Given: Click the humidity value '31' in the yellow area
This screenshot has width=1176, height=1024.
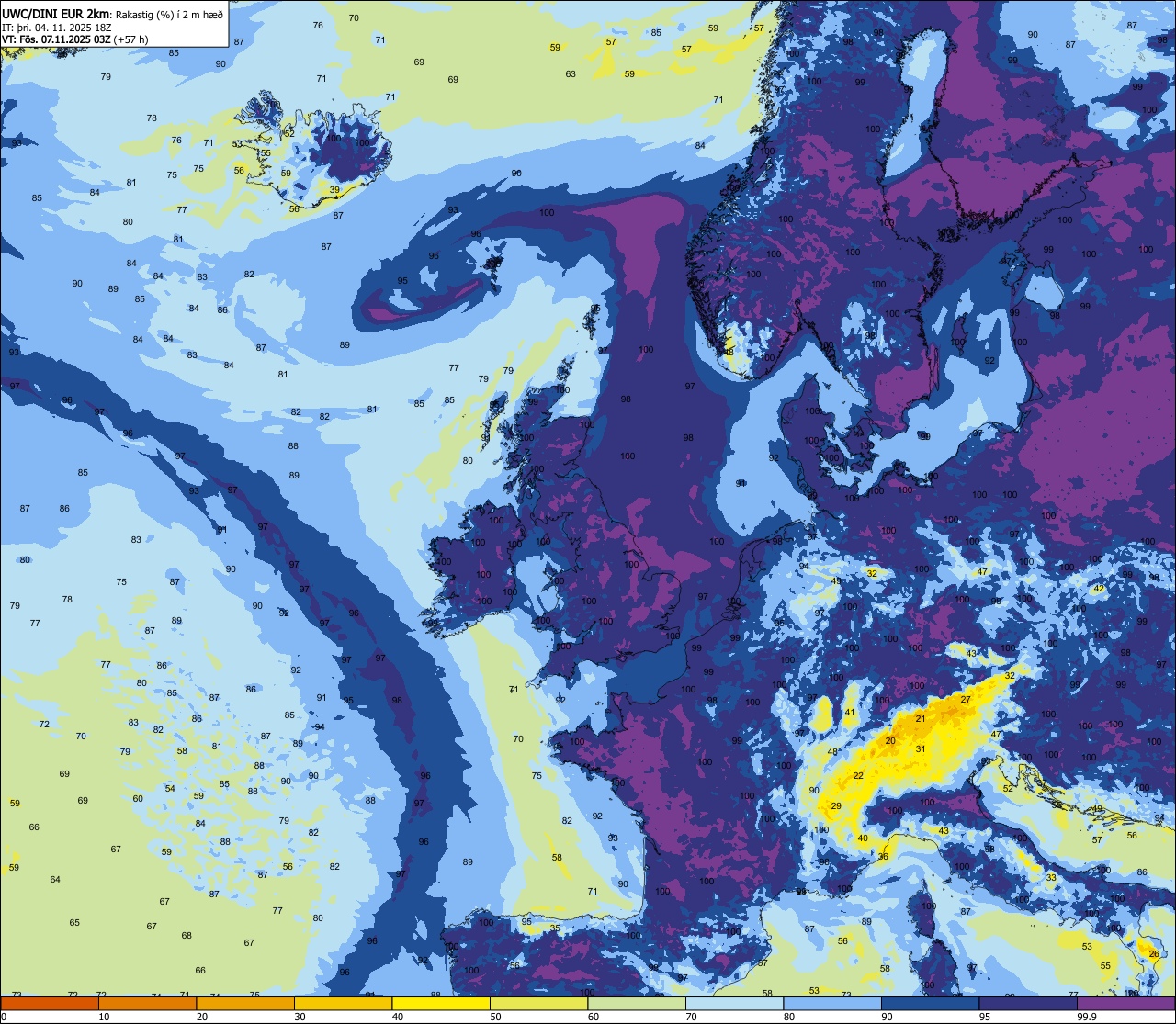Looking at the screenshot, I should pyautogui.click(x=921, y=749).
